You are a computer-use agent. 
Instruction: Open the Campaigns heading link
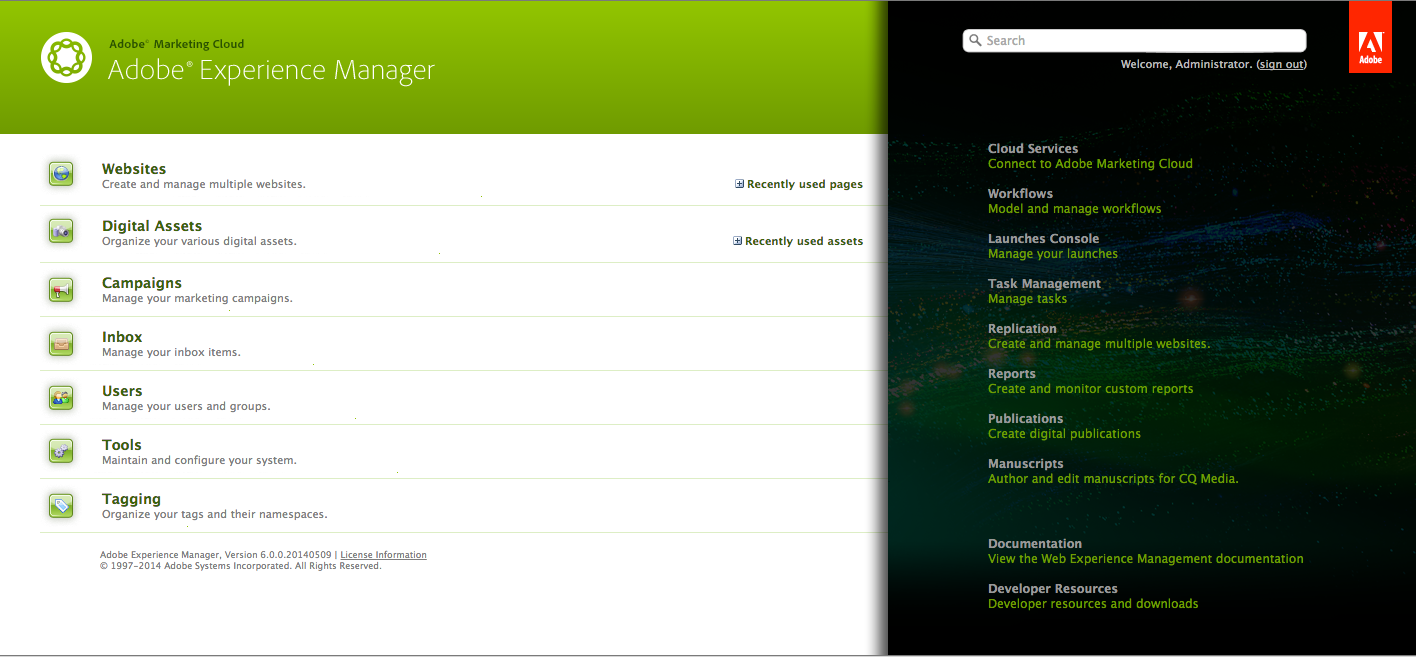[x=142, y=283]
